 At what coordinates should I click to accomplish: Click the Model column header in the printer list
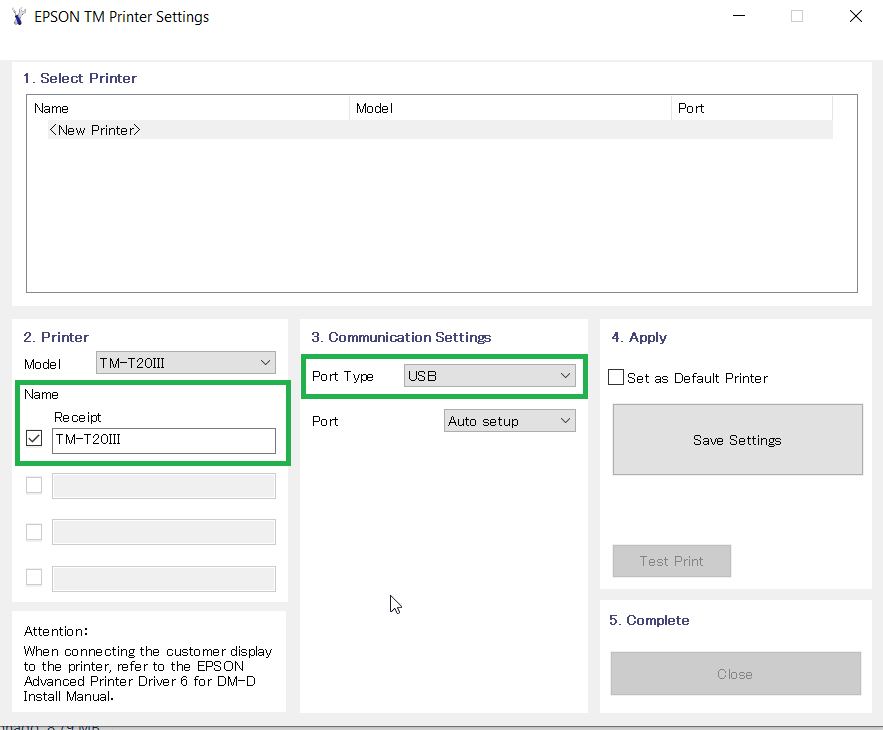[510, 108]
